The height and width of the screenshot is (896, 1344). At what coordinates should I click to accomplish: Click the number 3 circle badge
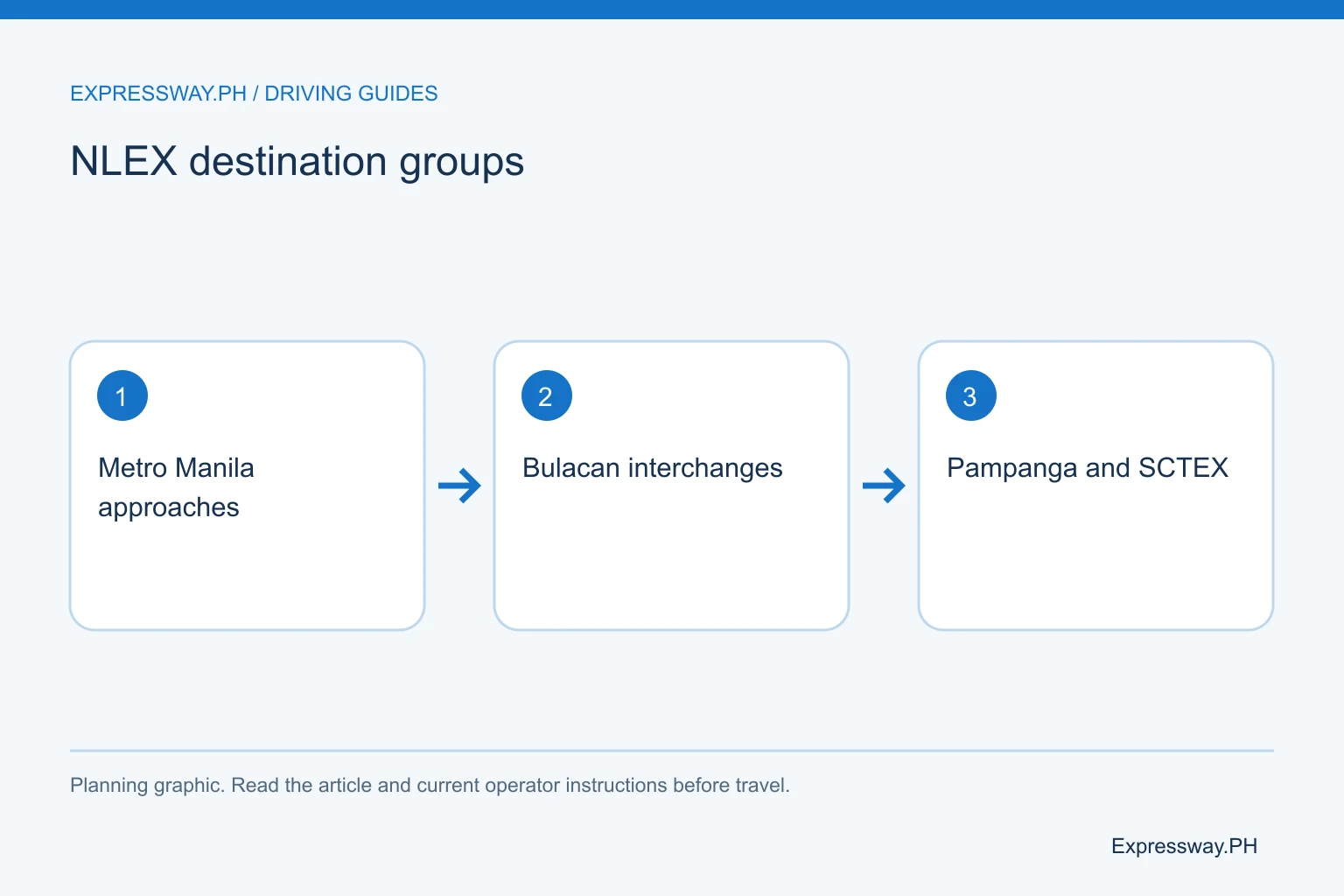click(x=971, y=395)
